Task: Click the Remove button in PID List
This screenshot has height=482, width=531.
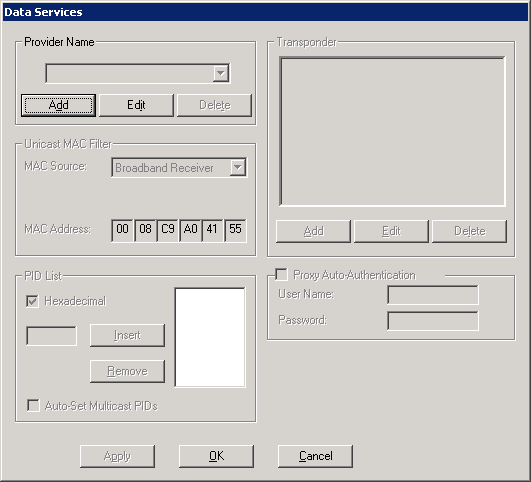Action: 127,371
